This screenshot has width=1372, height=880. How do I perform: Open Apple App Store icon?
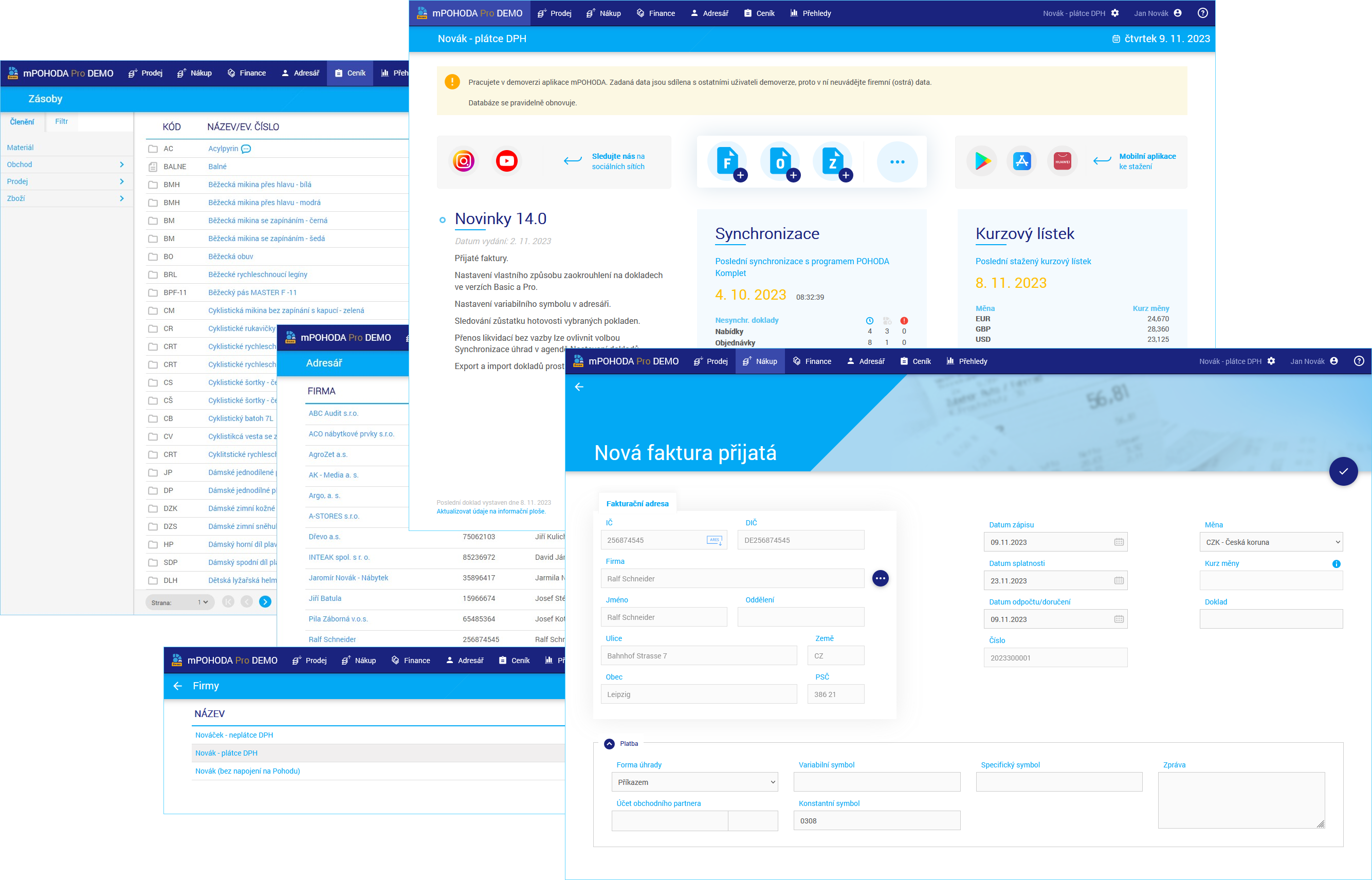pos(1022,162)
